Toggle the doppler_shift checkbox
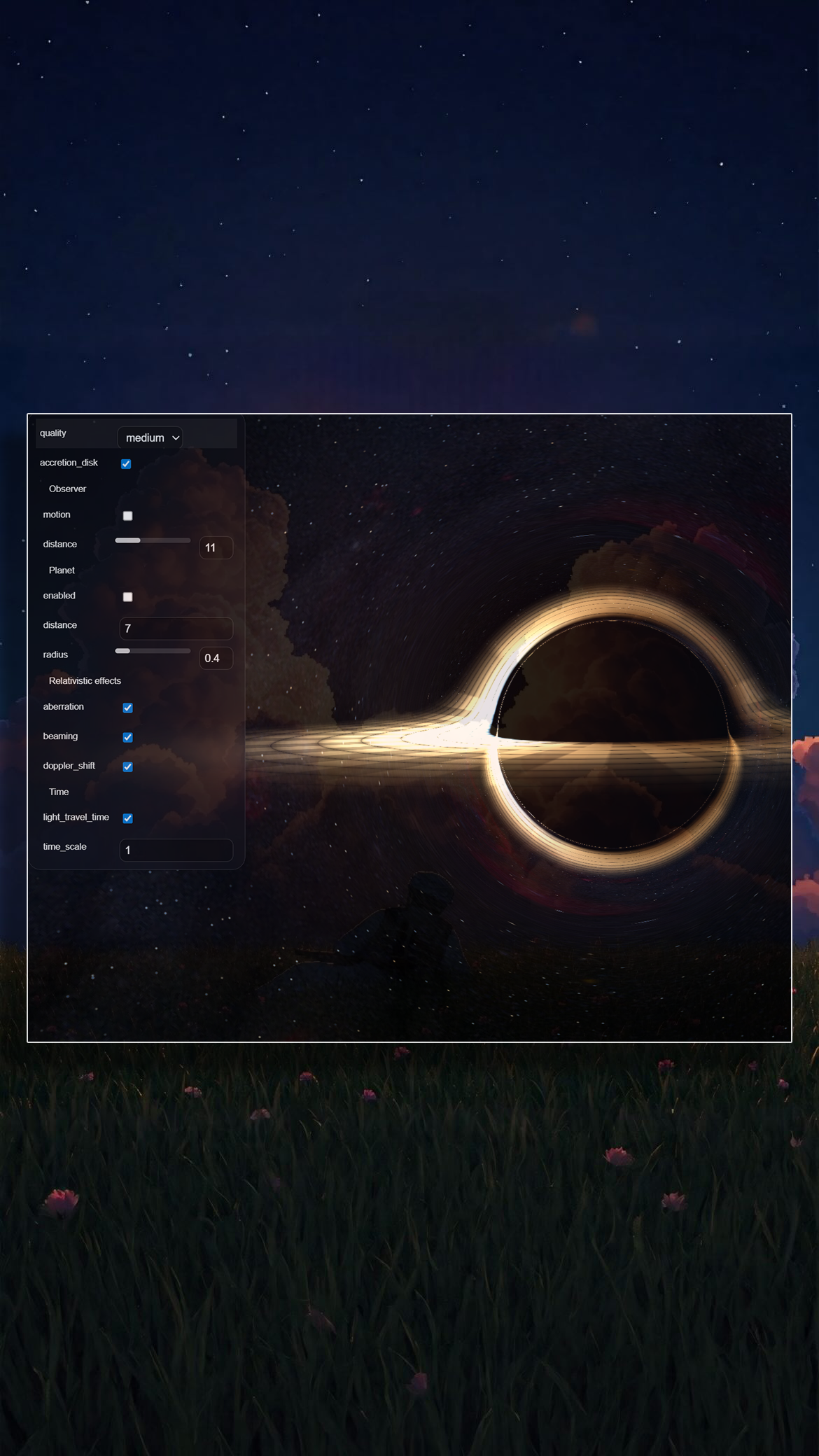 coord(127,766)
